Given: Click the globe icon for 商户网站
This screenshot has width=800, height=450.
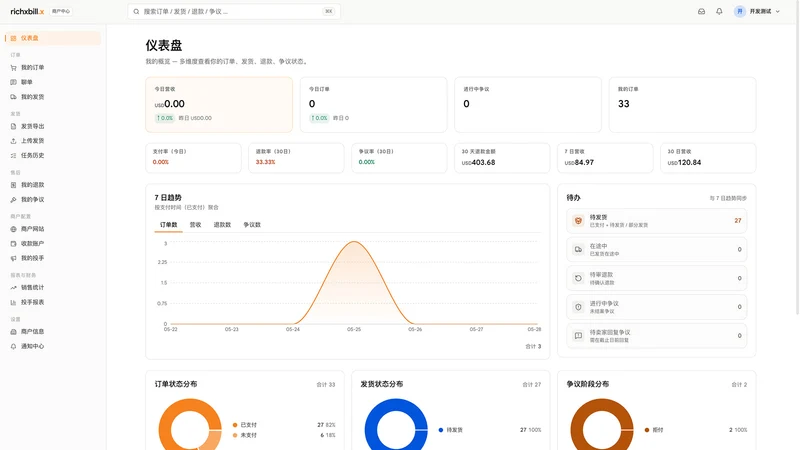Looking at the screenshot, I should point(13,229).
